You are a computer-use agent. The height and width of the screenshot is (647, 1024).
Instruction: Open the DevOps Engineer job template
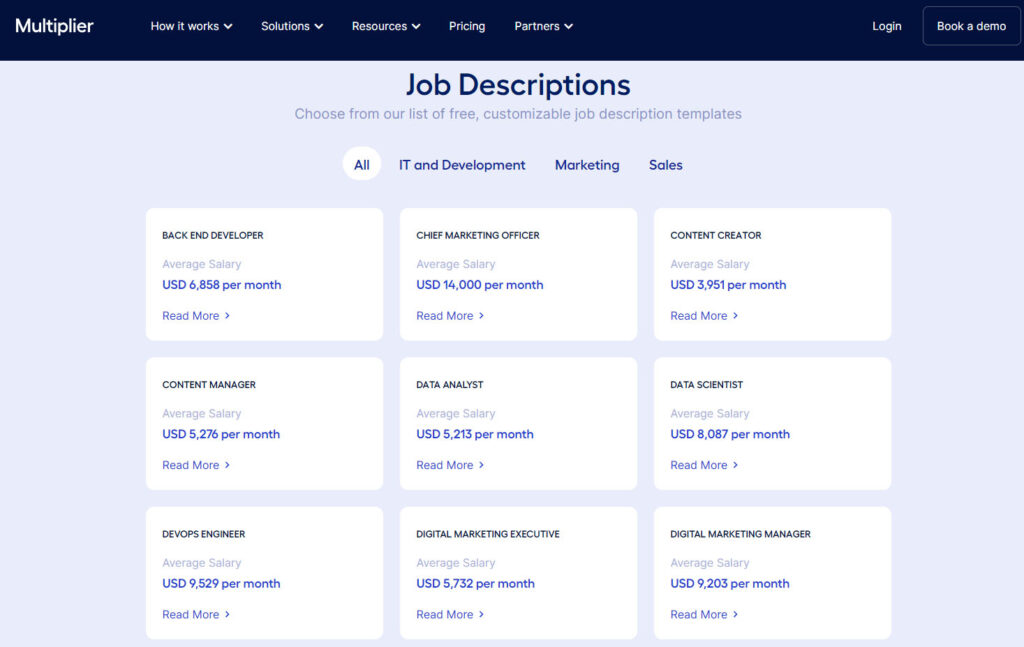[190, 614]
